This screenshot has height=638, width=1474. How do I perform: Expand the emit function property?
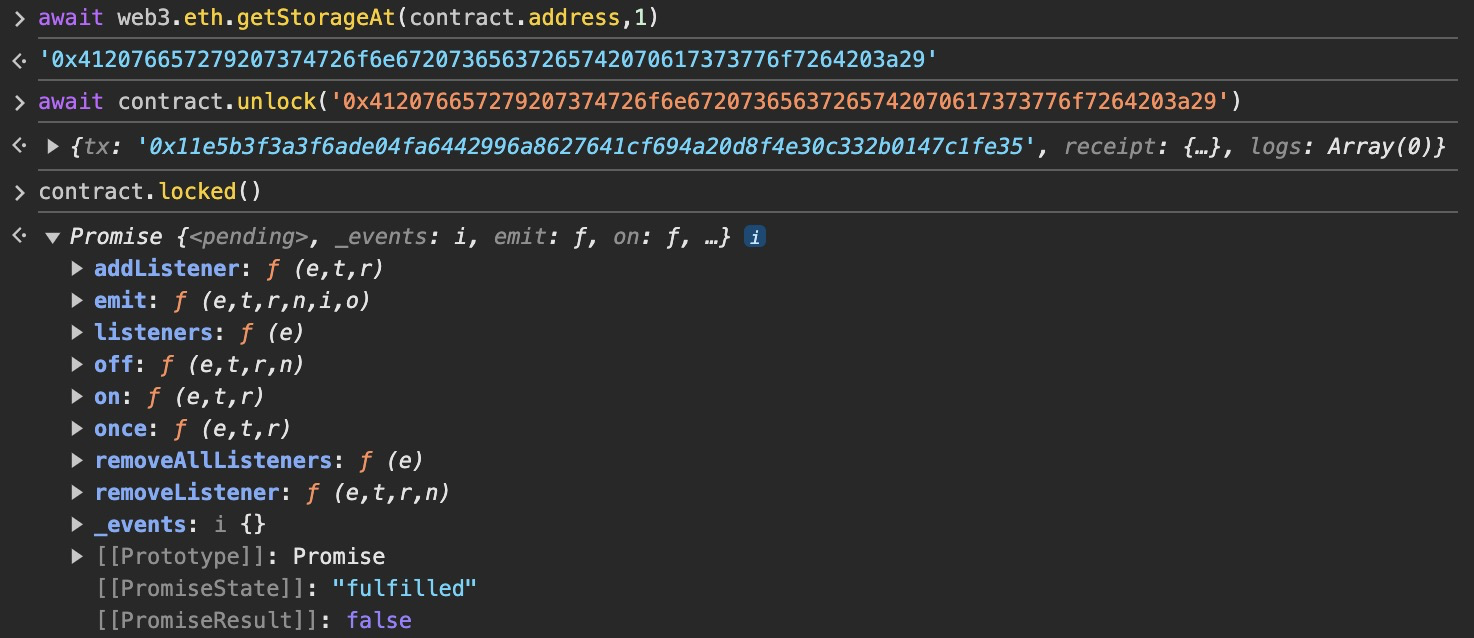point(77,301)
